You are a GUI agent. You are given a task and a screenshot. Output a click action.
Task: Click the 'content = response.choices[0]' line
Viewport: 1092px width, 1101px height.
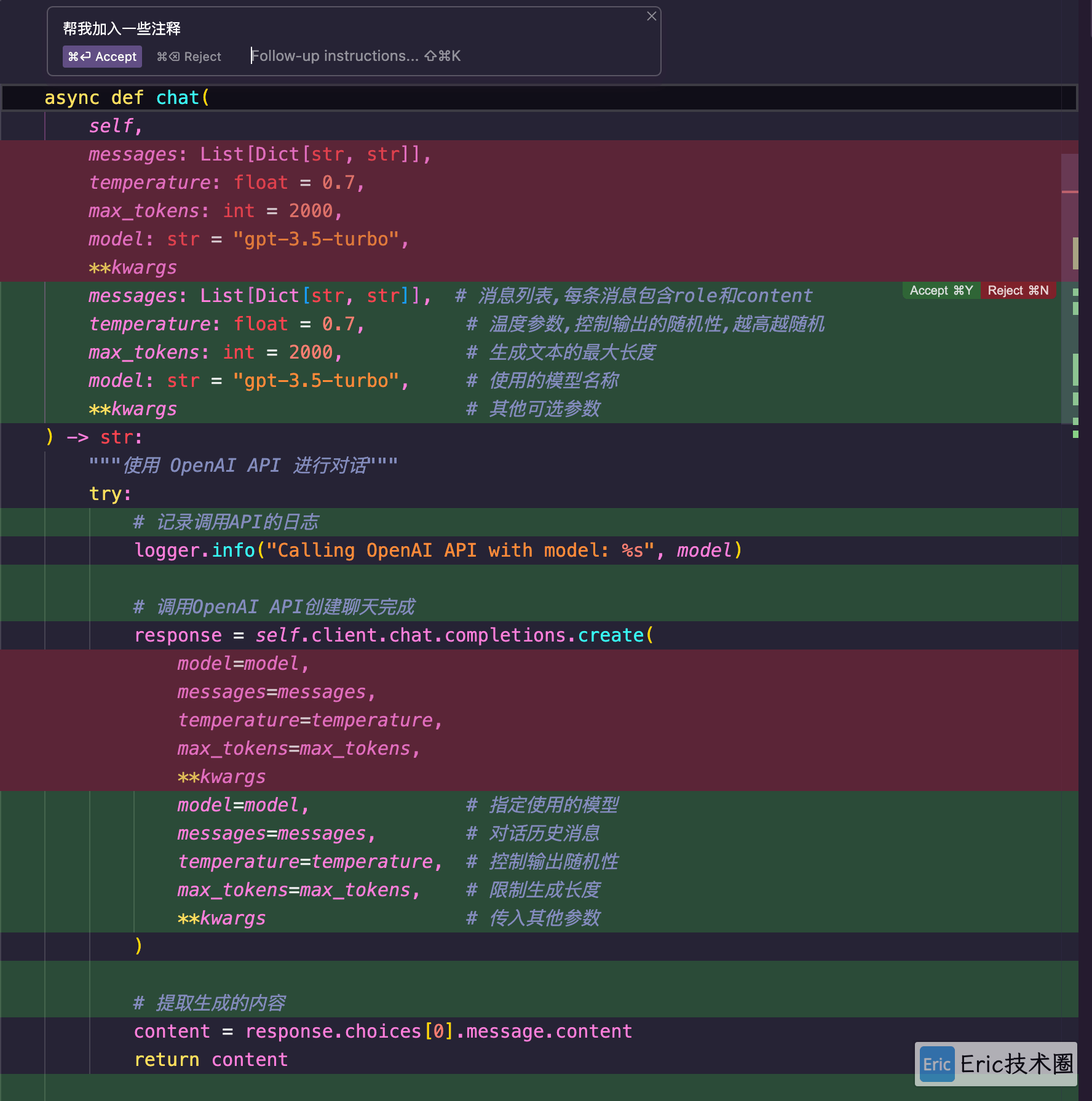[x=383, y=1031]
